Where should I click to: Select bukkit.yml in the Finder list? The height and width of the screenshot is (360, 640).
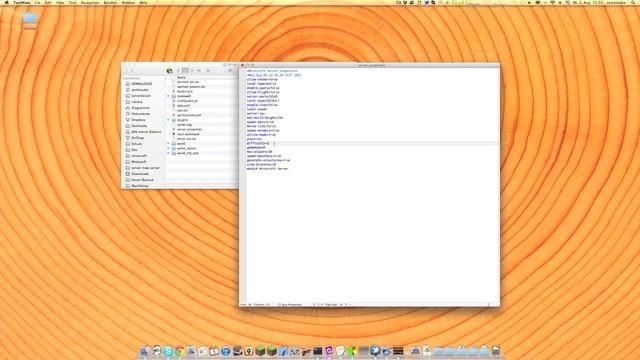(x=184, y=91)
